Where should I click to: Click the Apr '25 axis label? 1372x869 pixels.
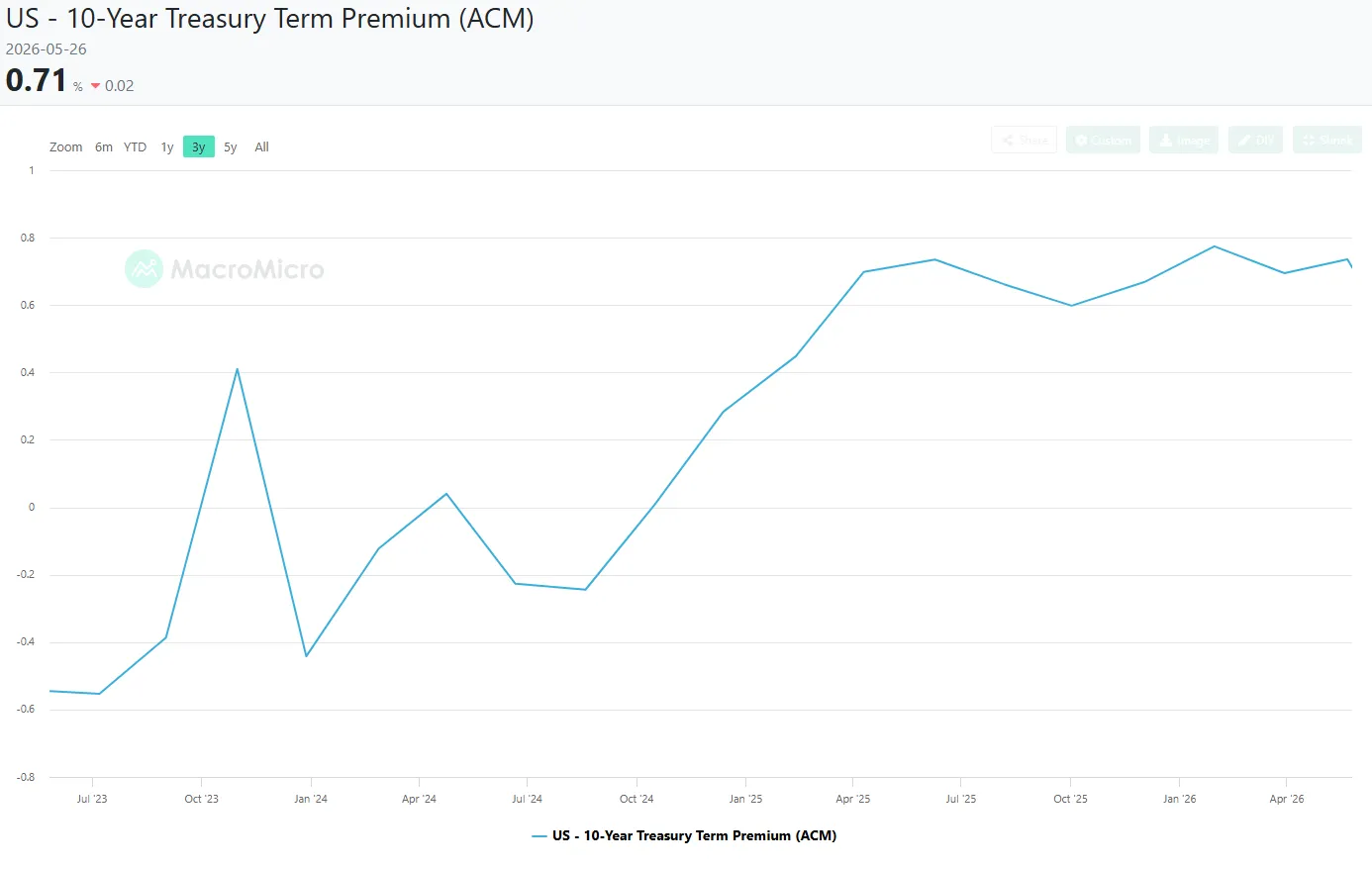852,799
